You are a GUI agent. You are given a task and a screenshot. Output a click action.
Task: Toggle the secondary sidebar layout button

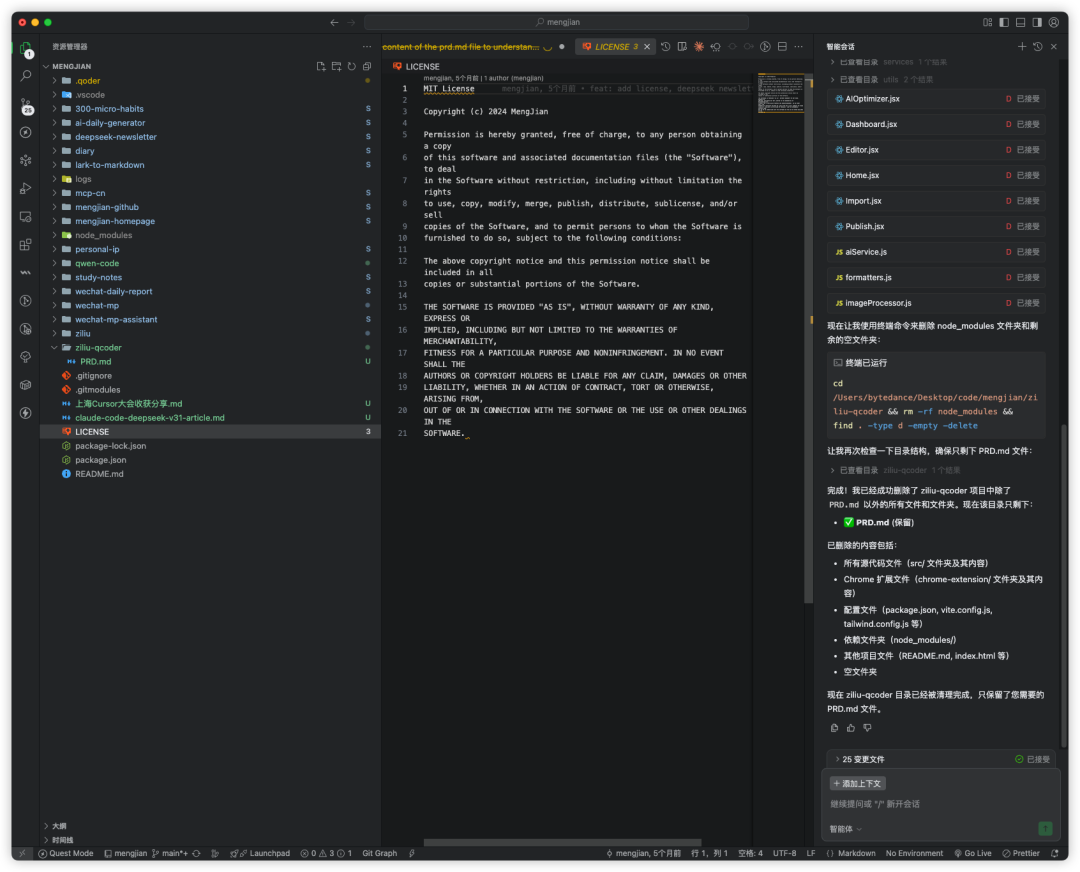[x=1037, y=22]
